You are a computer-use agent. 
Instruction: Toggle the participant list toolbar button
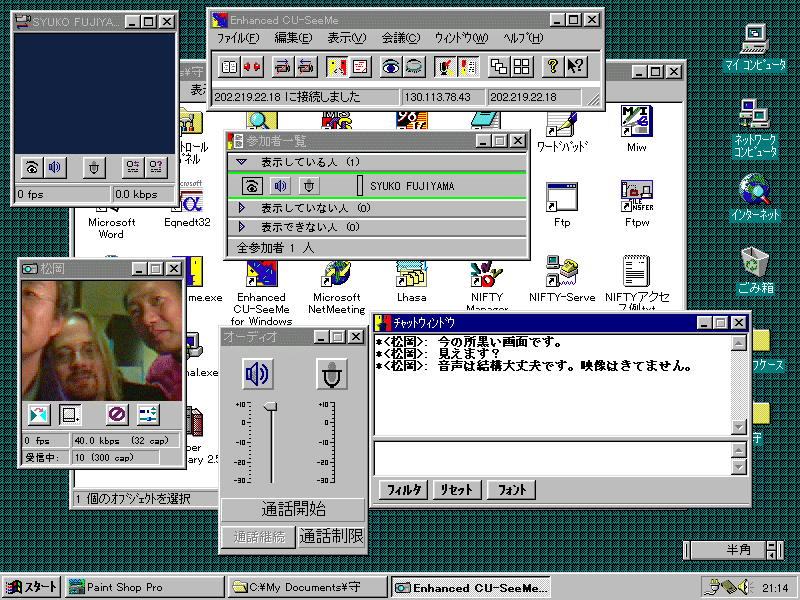(337, 67)
